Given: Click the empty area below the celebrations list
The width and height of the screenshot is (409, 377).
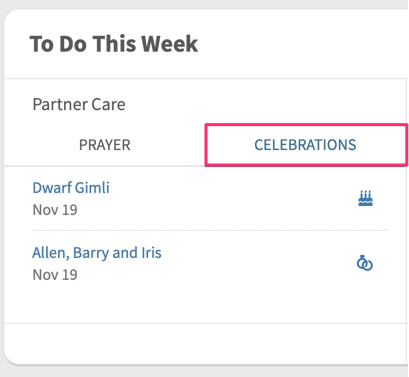Looking at the screenshot, I should (x=205, y=307).
